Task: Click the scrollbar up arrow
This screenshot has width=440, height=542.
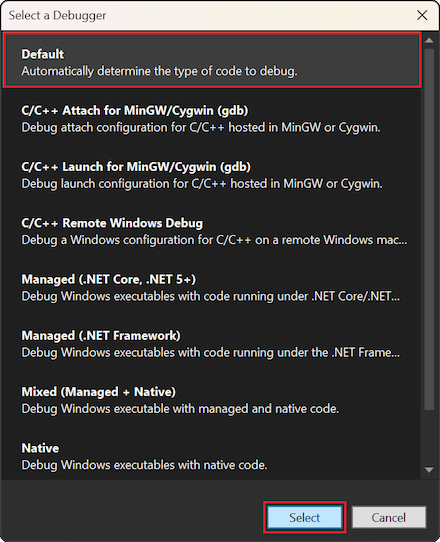Action: (429, 40)
